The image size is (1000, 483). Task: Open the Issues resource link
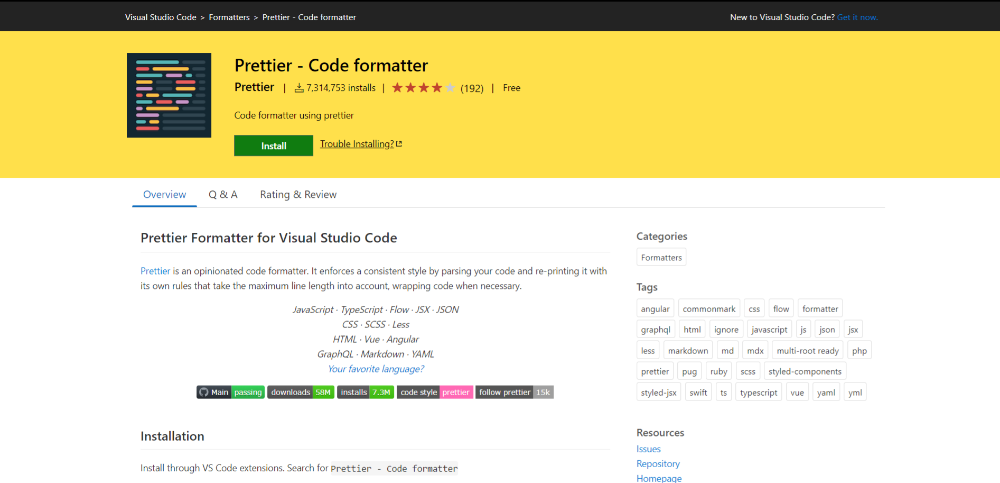point(649,449)
